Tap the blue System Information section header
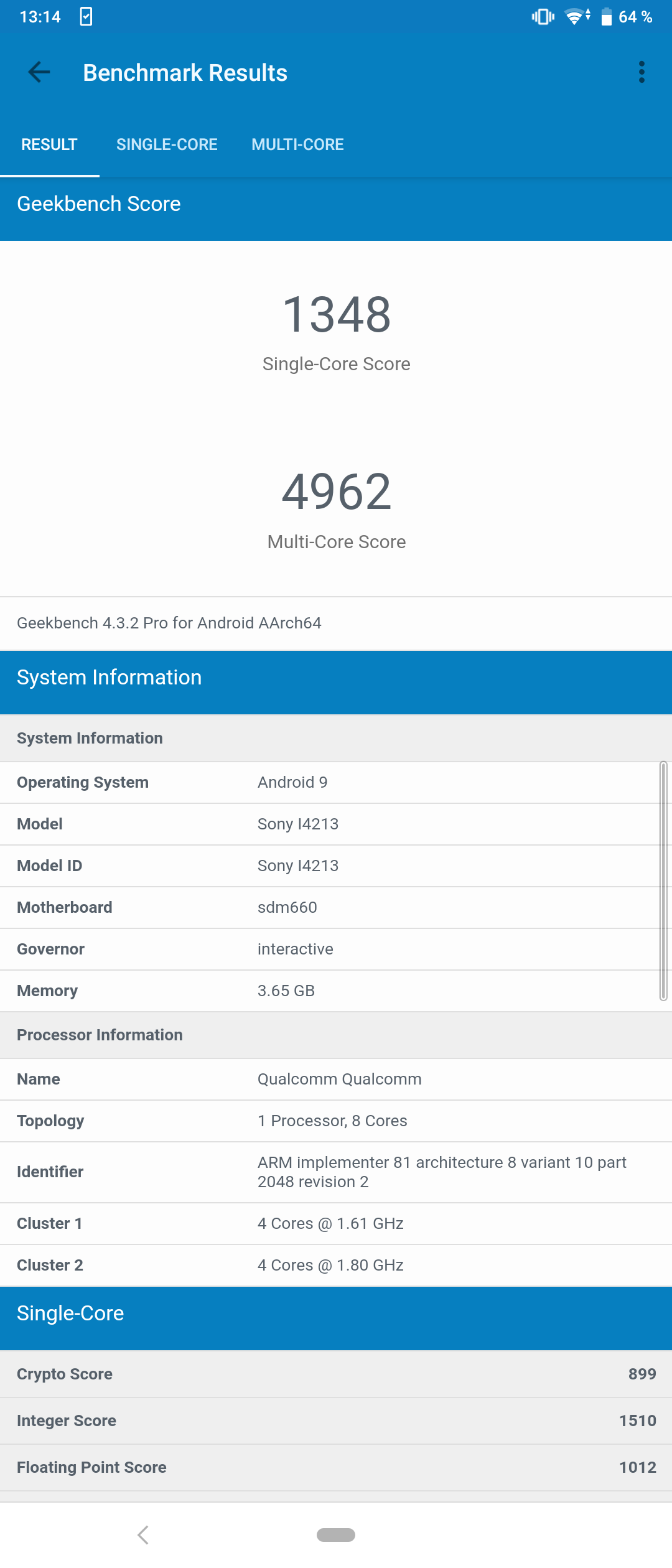The height and width of the screenshot is (1568, 672). point(336,683)
